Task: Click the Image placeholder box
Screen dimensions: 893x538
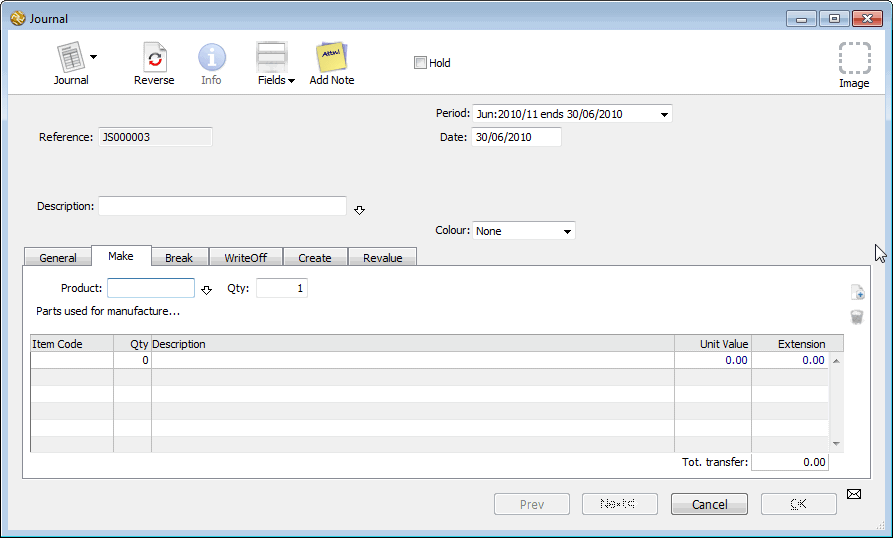Action: (x=854, y=59)
